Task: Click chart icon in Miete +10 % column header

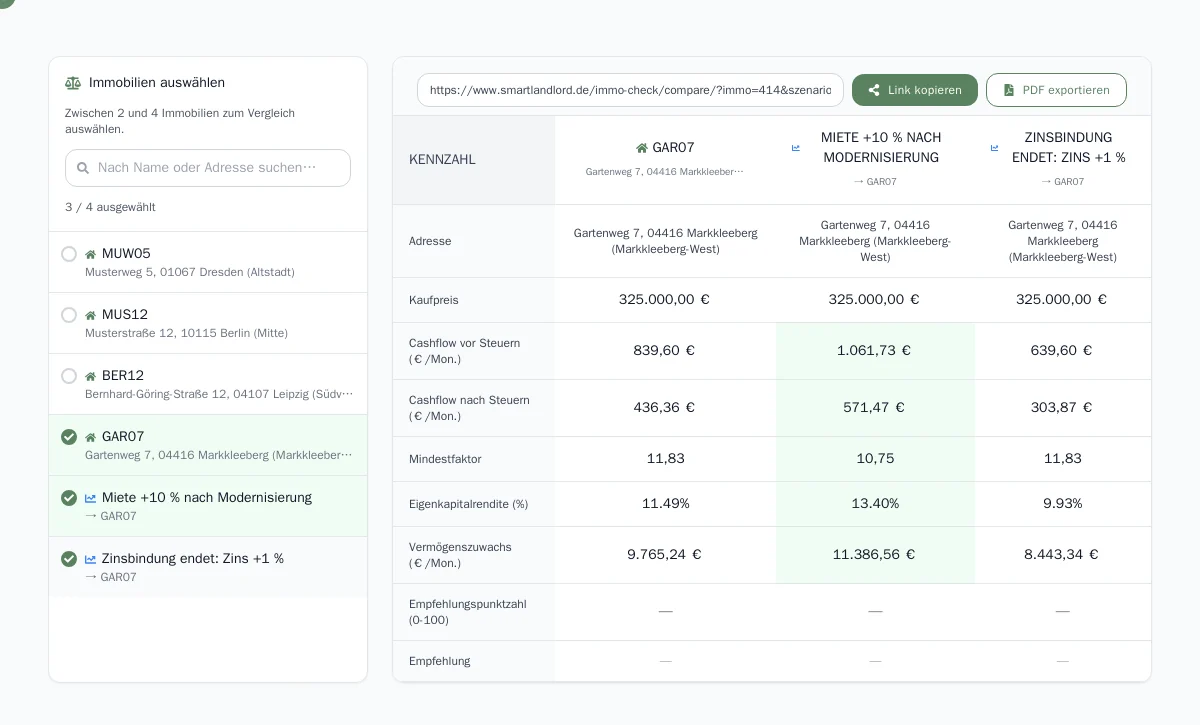Action: tap(796, 148)
